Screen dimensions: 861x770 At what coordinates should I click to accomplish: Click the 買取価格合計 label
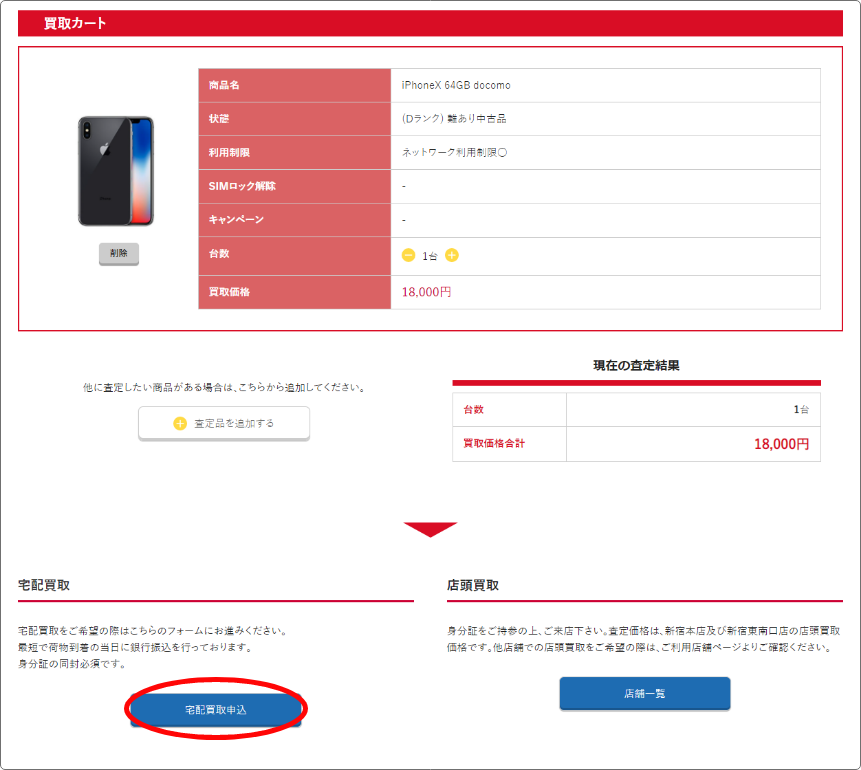click(x=494, y=443)
